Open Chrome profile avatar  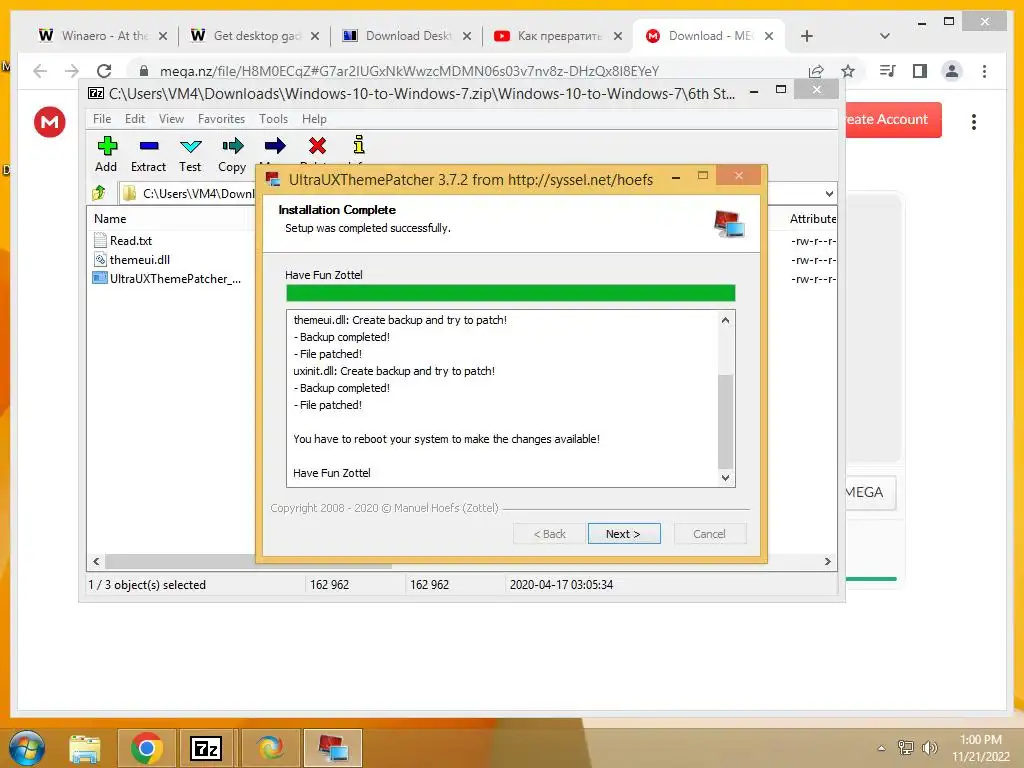point(952,71)
